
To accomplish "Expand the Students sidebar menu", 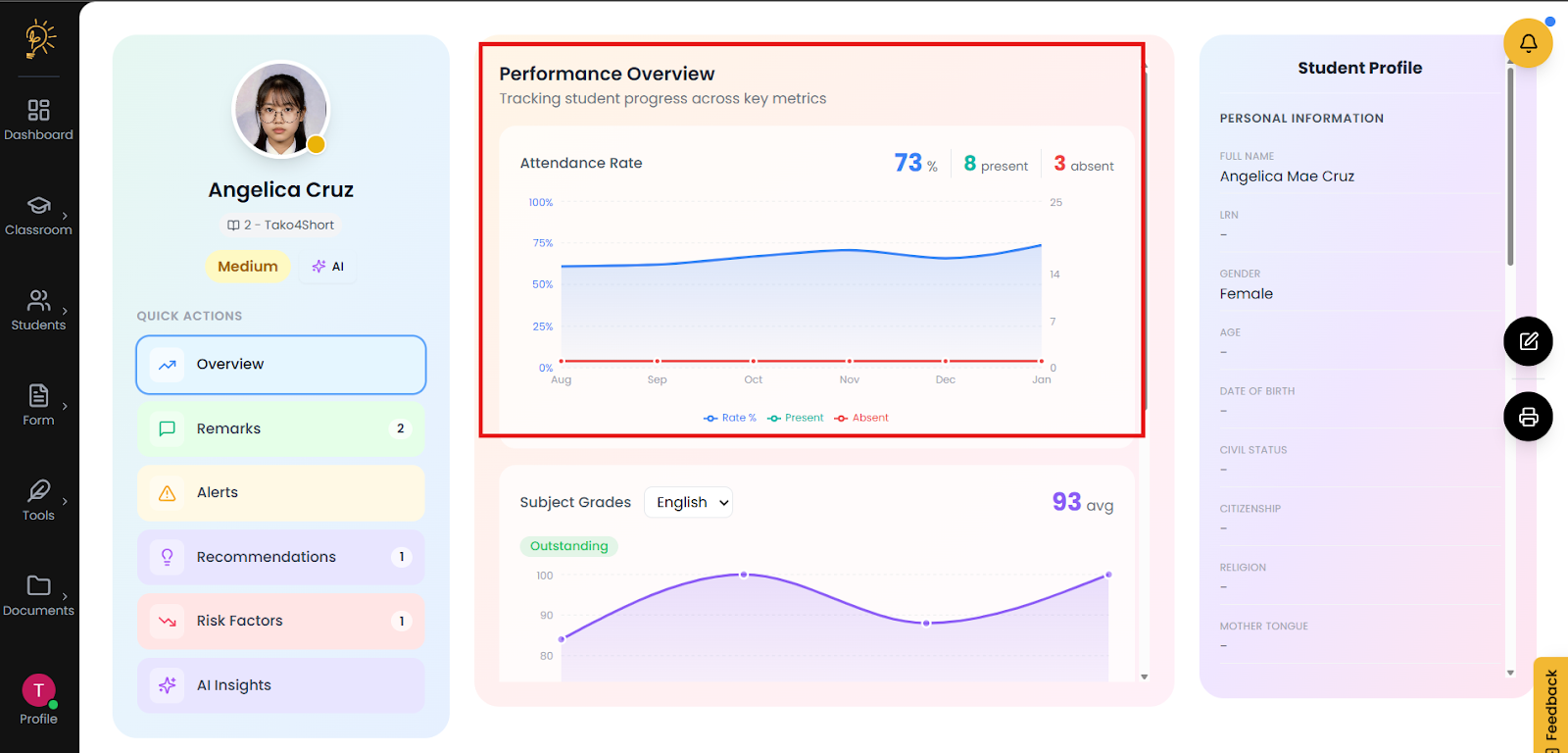I will tap(38, 310).
